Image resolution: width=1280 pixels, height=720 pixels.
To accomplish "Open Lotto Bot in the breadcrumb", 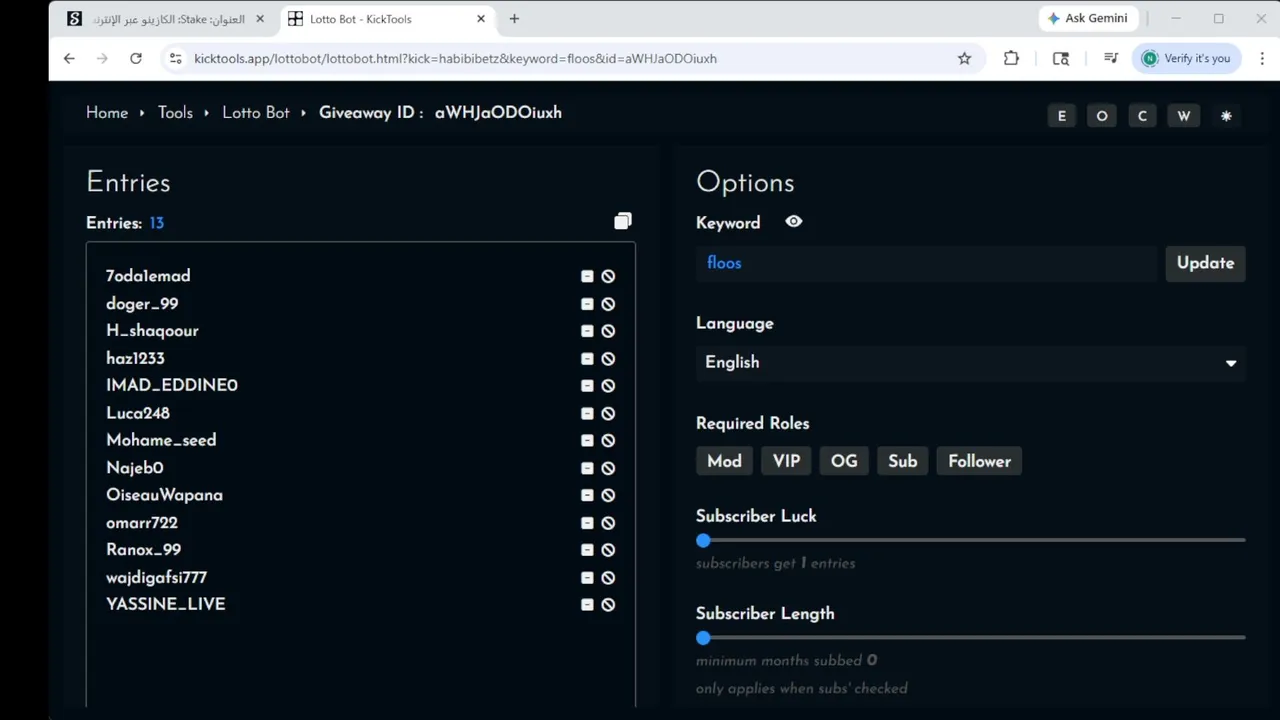I will click(256, 113).
